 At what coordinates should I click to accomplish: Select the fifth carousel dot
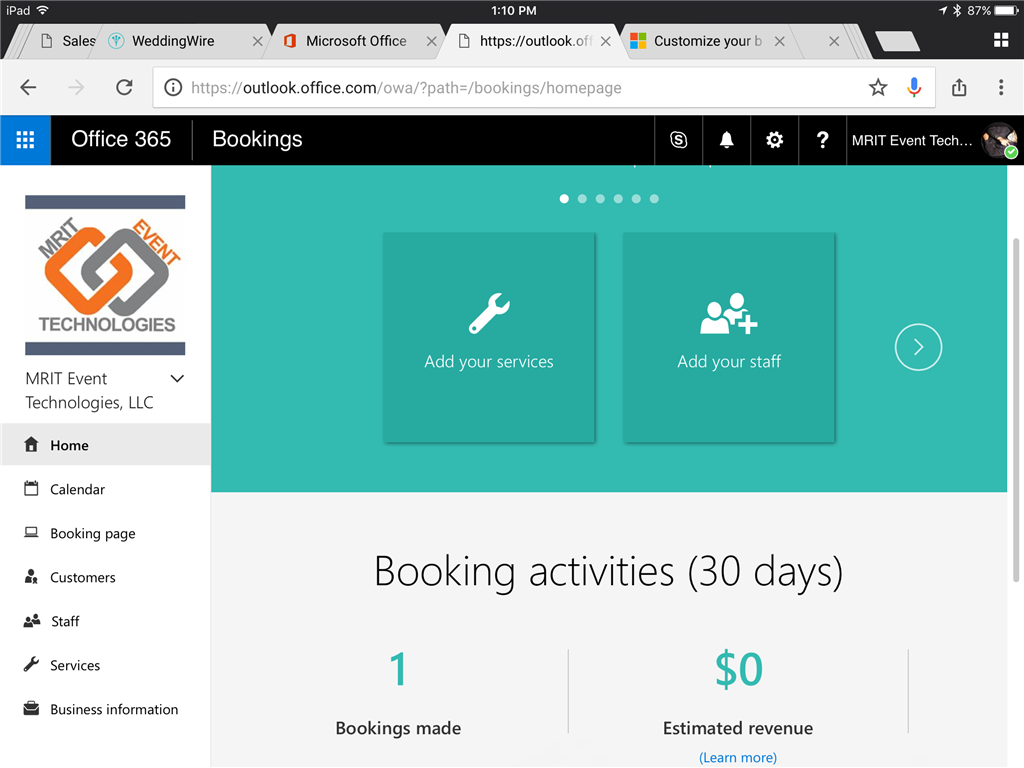tap(636, 199)
